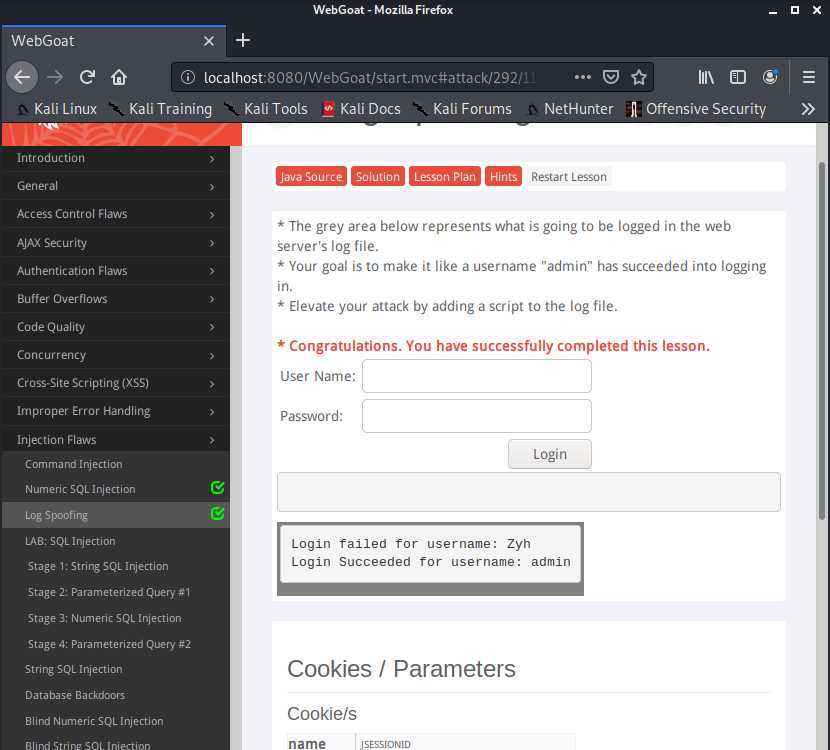The width and height of the screenshot is (830, 750).
Task: Open the Command Injection lesson
Action: click(74, 464)
